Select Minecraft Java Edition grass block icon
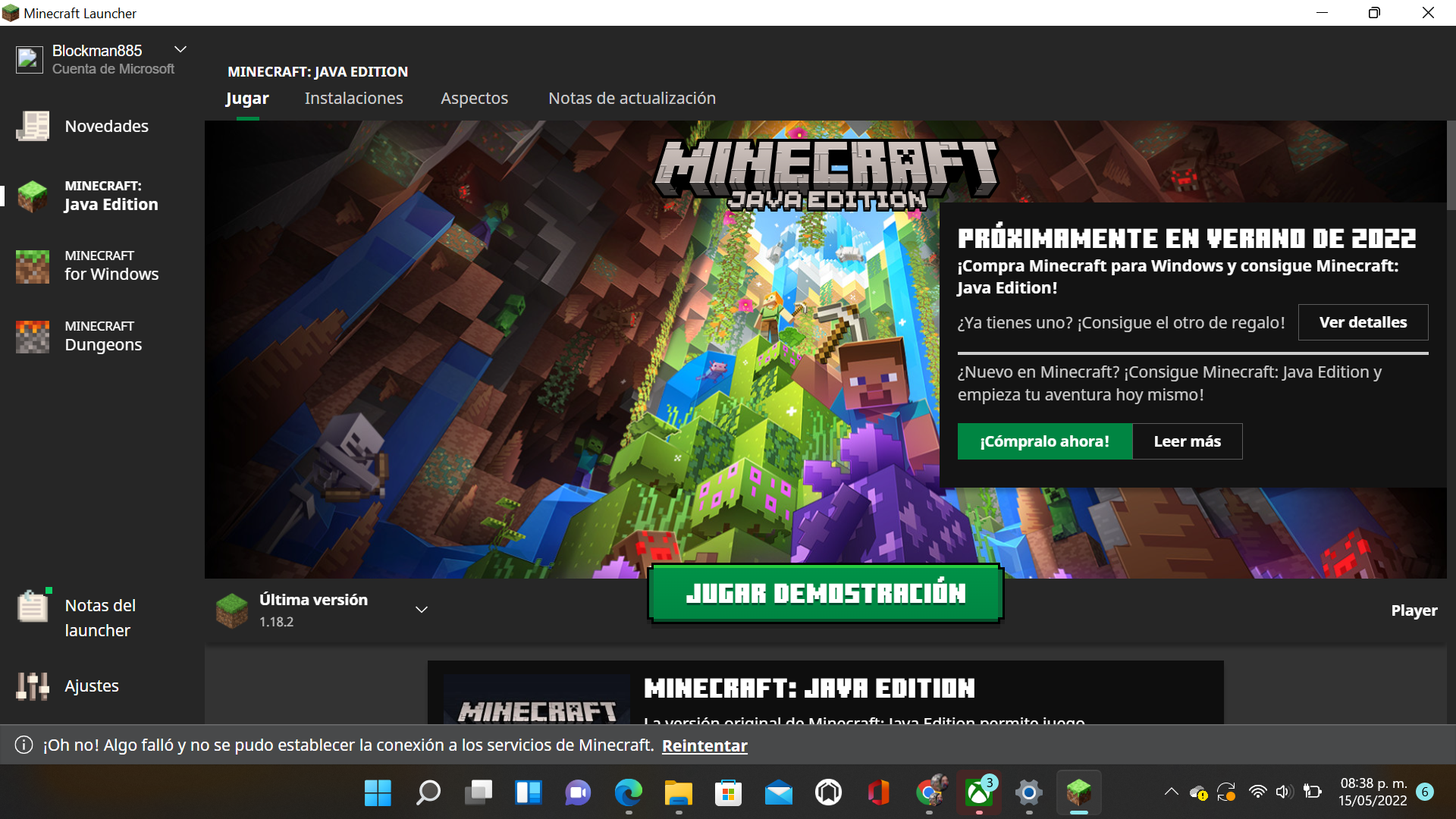This screenshot has width=1456, height=819. [x=33, y=196]
